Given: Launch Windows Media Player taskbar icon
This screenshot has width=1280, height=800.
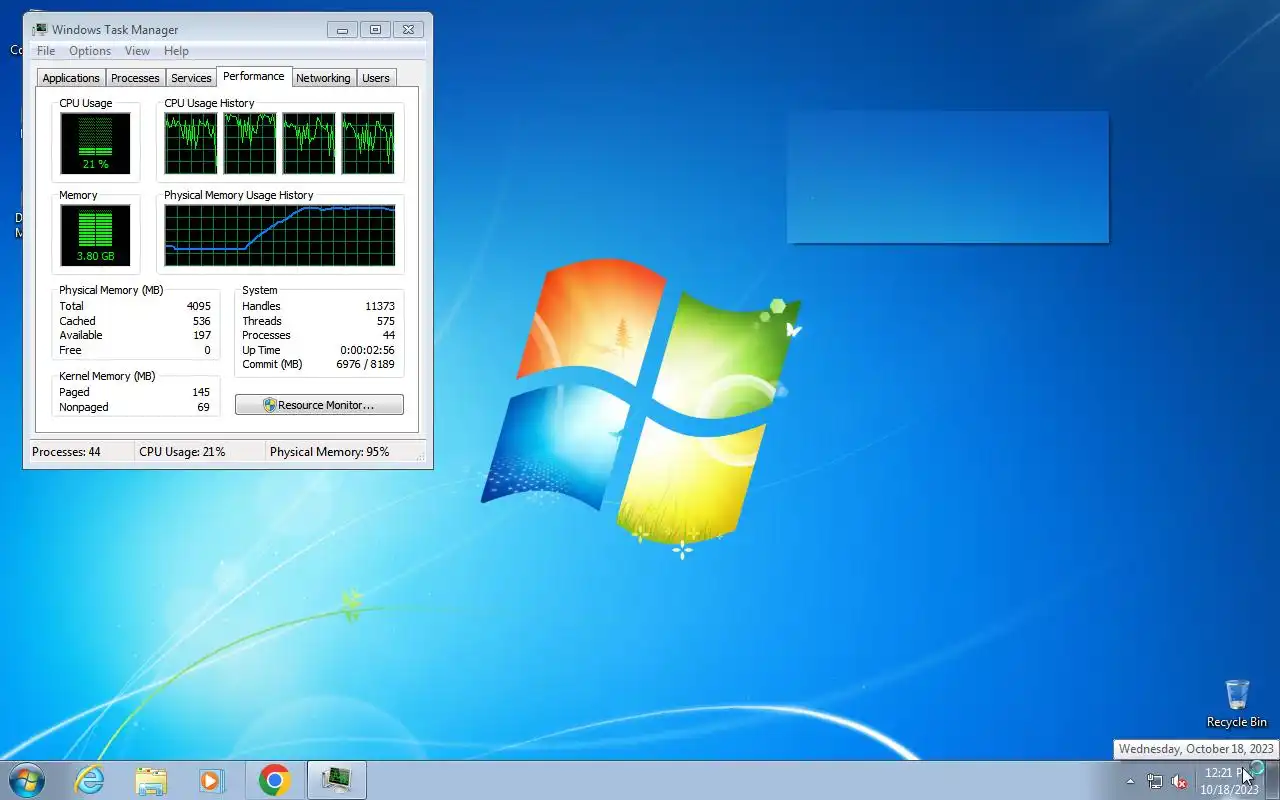Looking at the screenshot, I should (x=212, y=780).
